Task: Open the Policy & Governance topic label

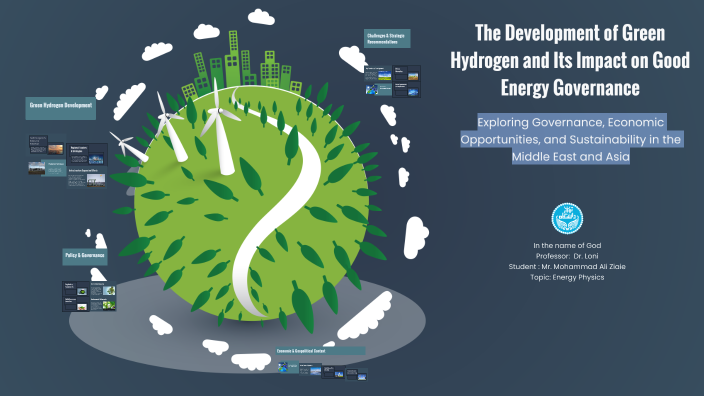Action: coord(85,257)
